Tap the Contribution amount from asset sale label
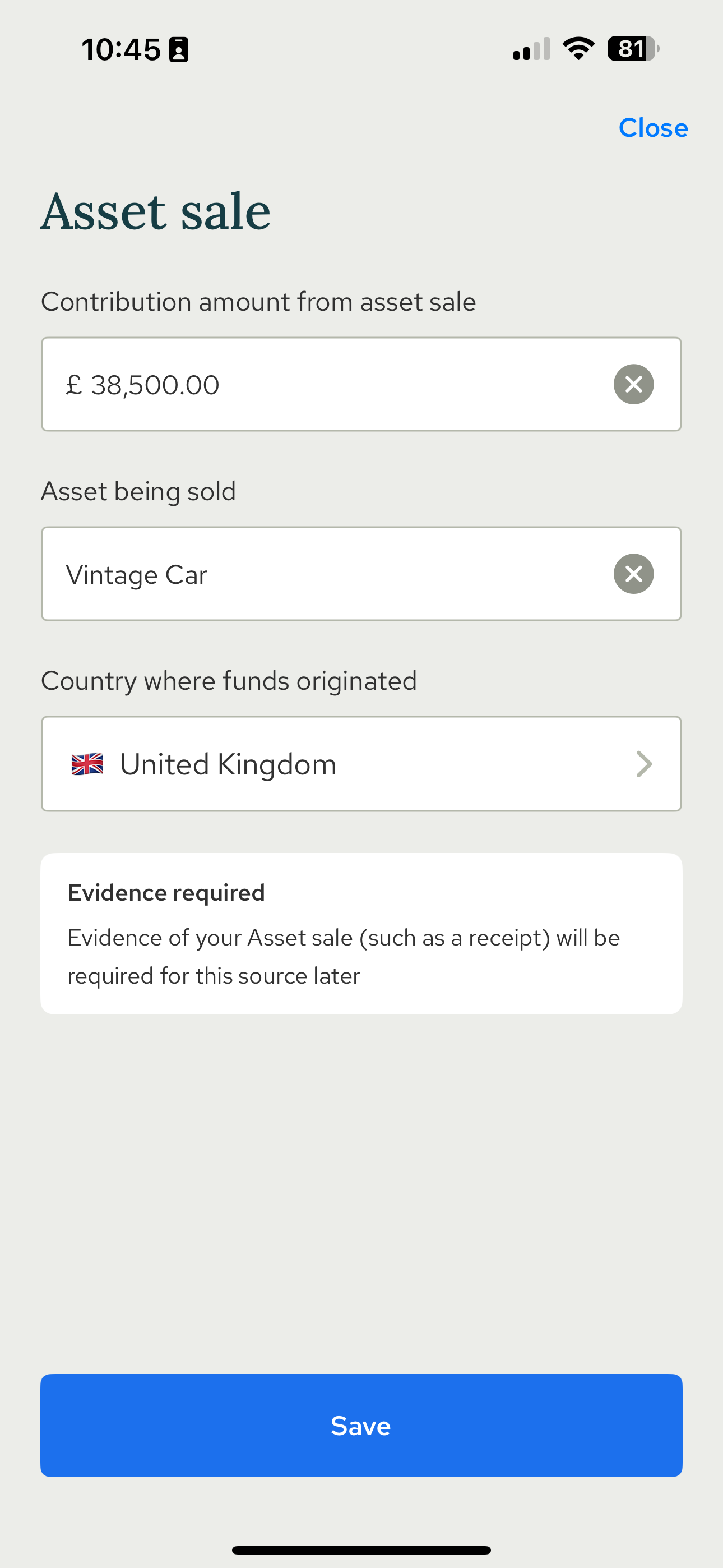Viewport: 723px width, 1568px height. [258, 302]
